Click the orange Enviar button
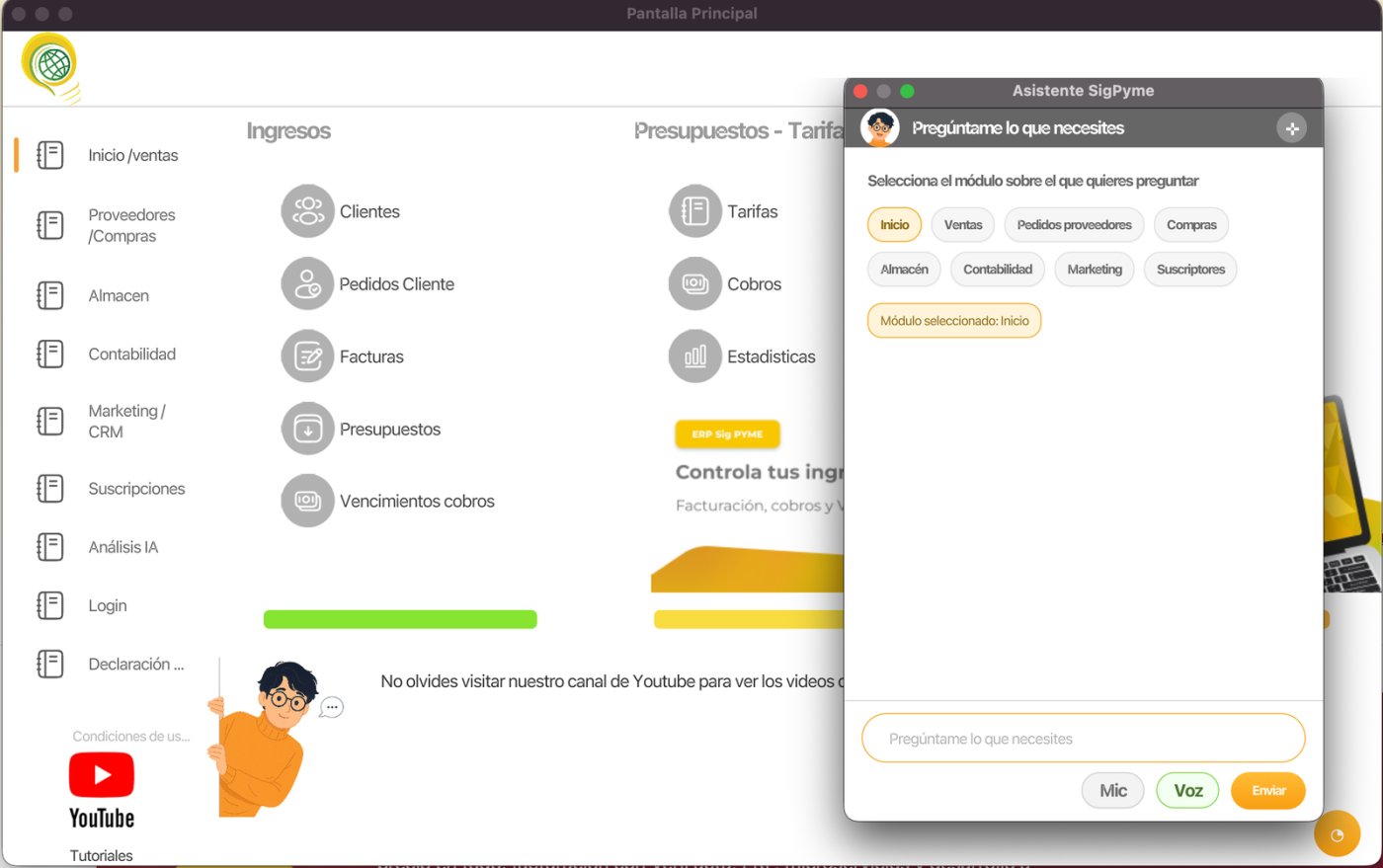The width and height of the screenshot is (1383, 868). (x=1268, y=791)
